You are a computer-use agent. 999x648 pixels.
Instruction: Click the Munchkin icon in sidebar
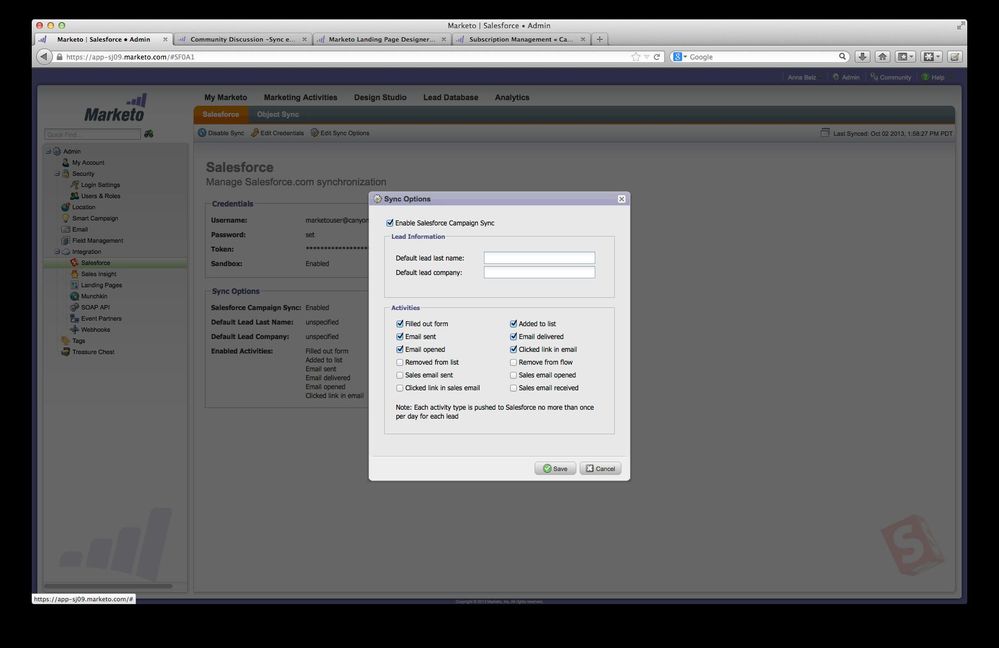[x=73, y=296]
